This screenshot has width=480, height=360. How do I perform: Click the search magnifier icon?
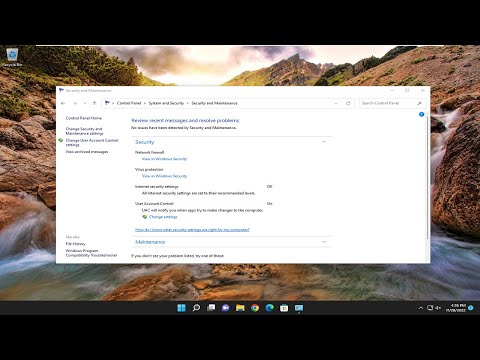pos(419,103)
